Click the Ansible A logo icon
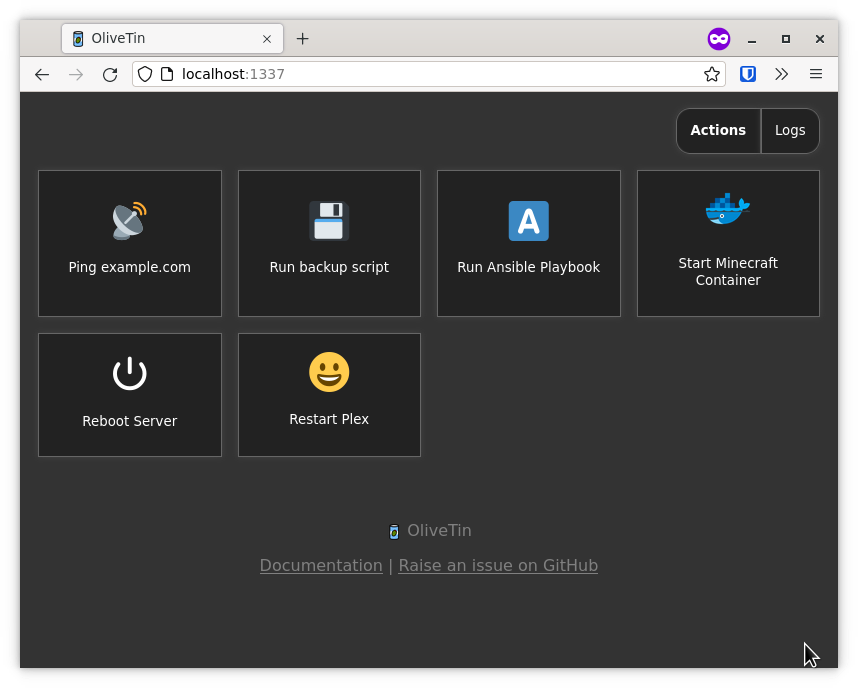The image size is (858, 688). 529,221
